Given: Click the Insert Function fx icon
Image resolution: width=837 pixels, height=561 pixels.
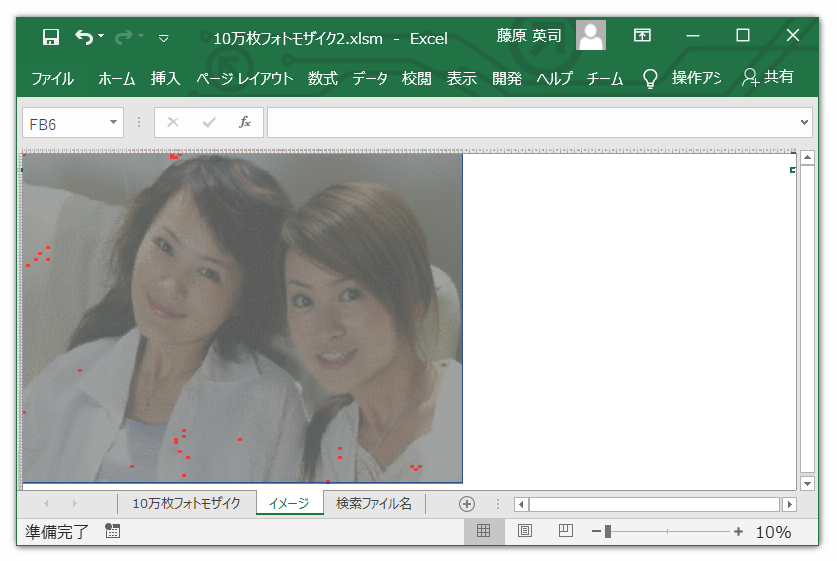Looking at the screenshot, I should (245, 122).
